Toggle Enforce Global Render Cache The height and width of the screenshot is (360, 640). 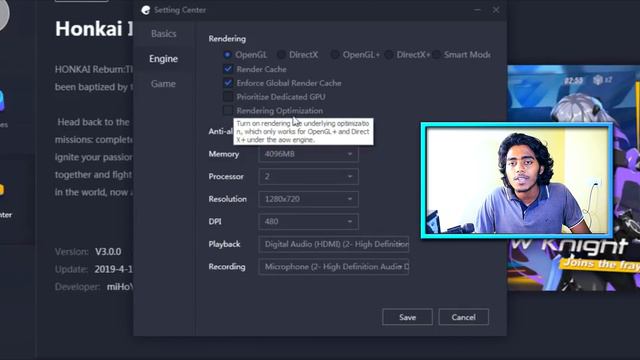[x=228, y=83]
